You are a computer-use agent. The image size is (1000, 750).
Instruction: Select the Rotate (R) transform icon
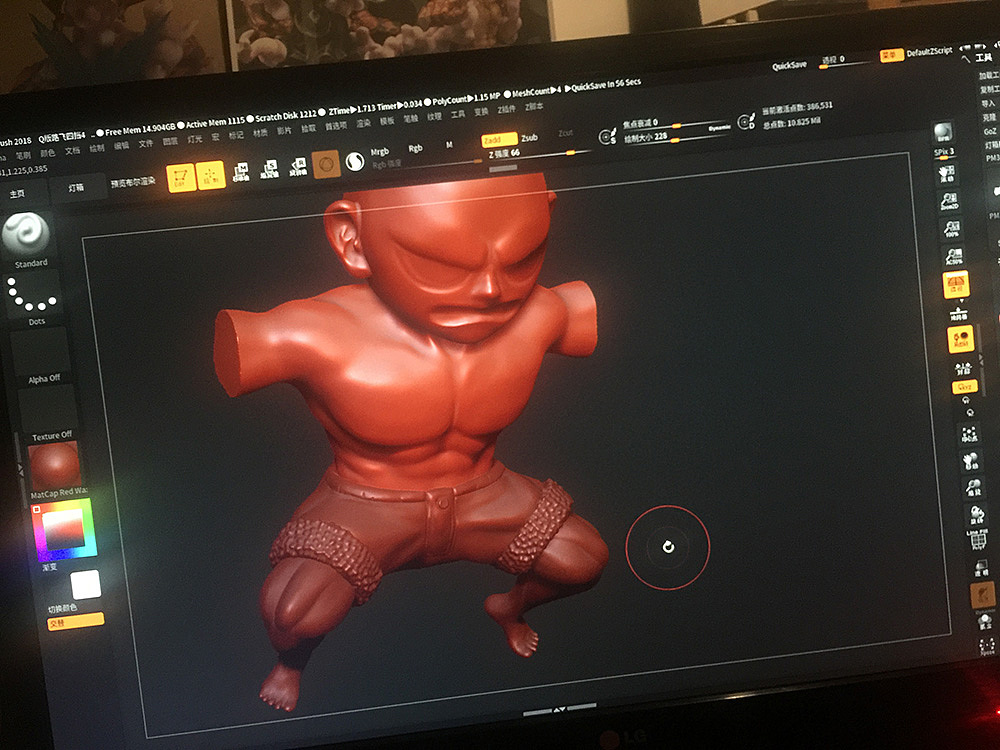point(298,167)
